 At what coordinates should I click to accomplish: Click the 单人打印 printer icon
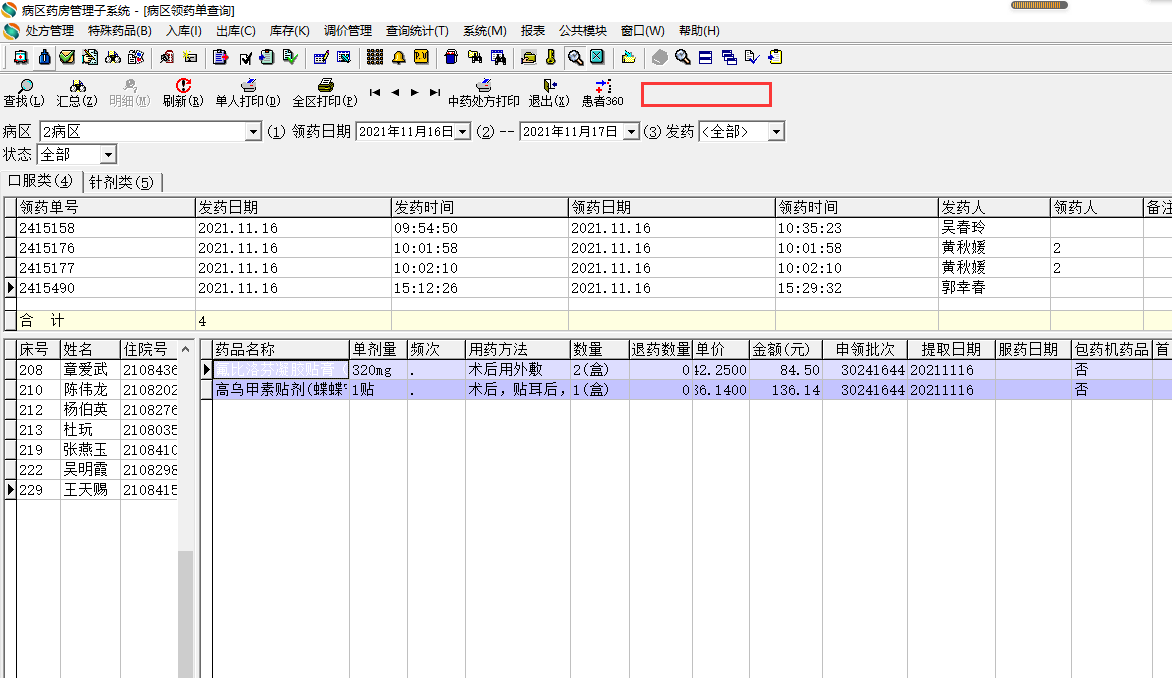[248, 87]
